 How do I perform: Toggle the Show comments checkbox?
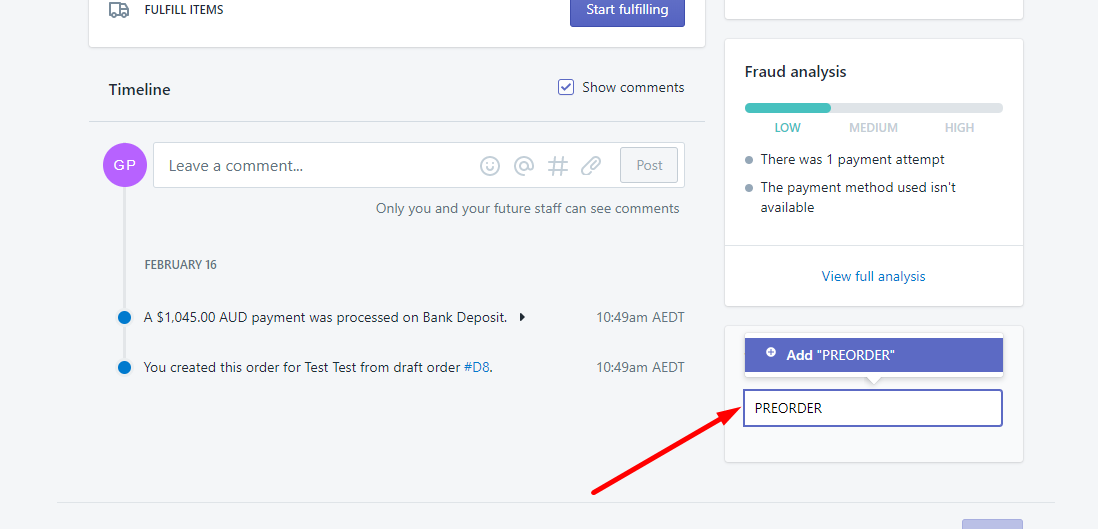click(566, 87)
